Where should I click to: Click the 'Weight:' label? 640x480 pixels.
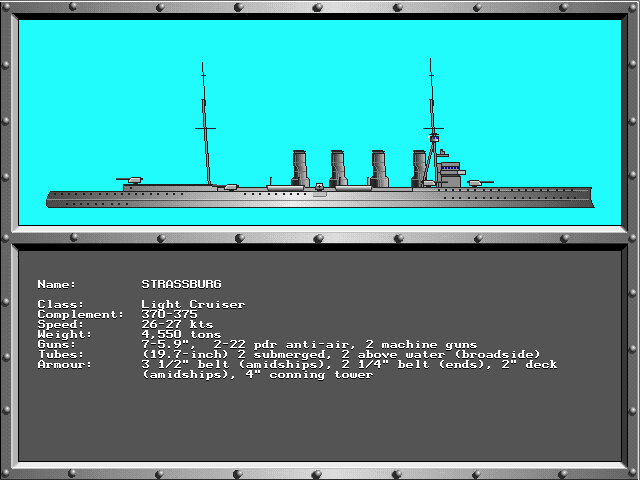coord(64,335)
